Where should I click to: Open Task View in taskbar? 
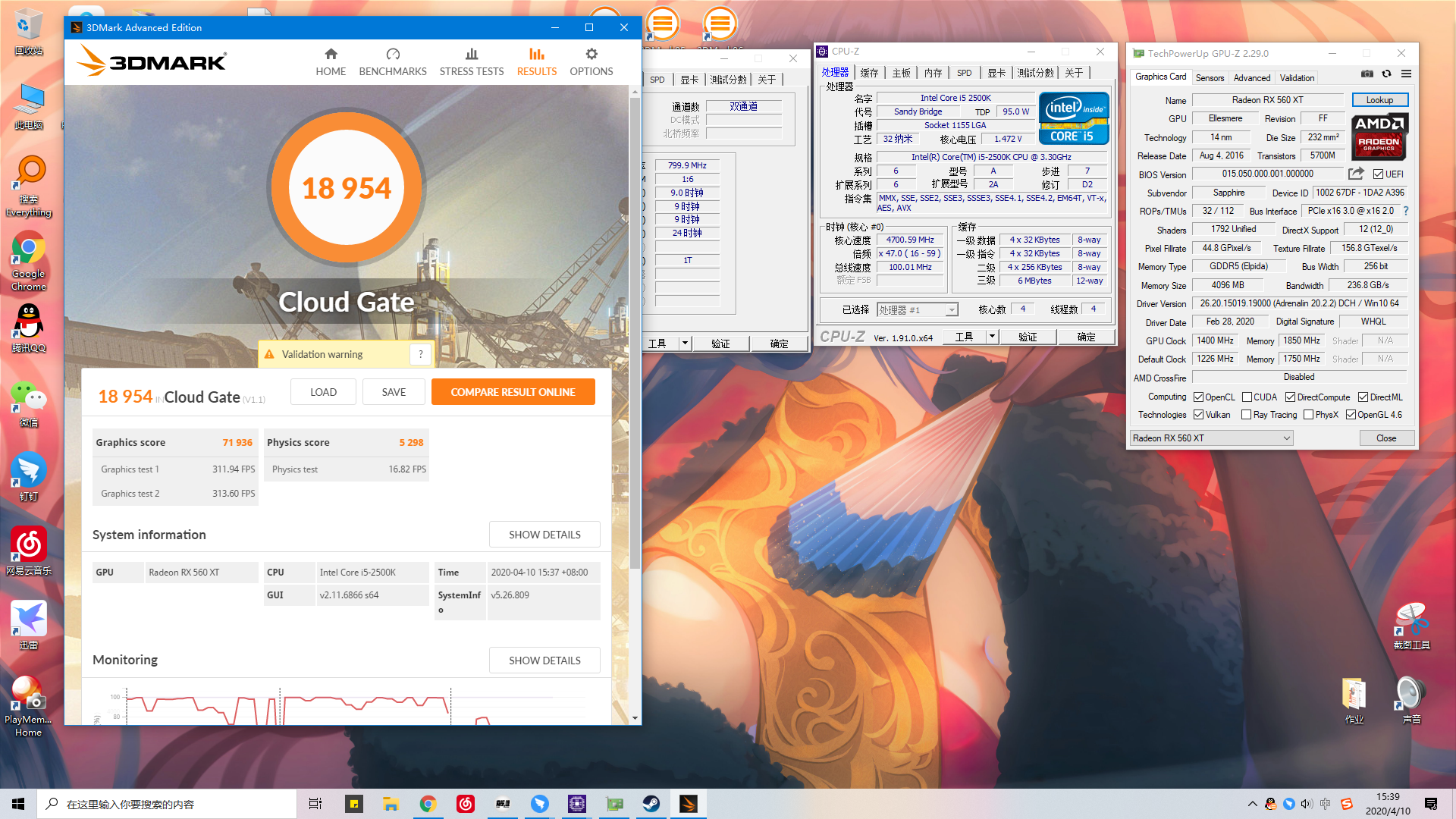(315, 804)
